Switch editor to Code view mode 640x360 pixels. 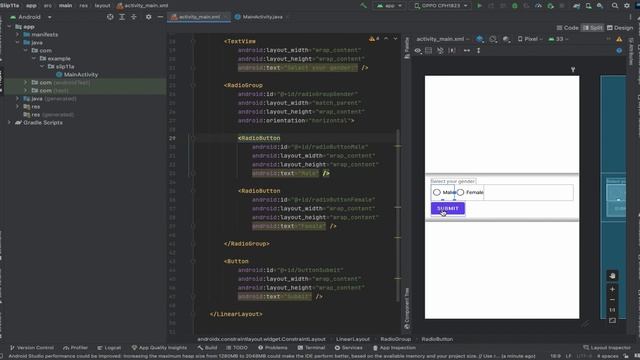(x=567, y=28)
